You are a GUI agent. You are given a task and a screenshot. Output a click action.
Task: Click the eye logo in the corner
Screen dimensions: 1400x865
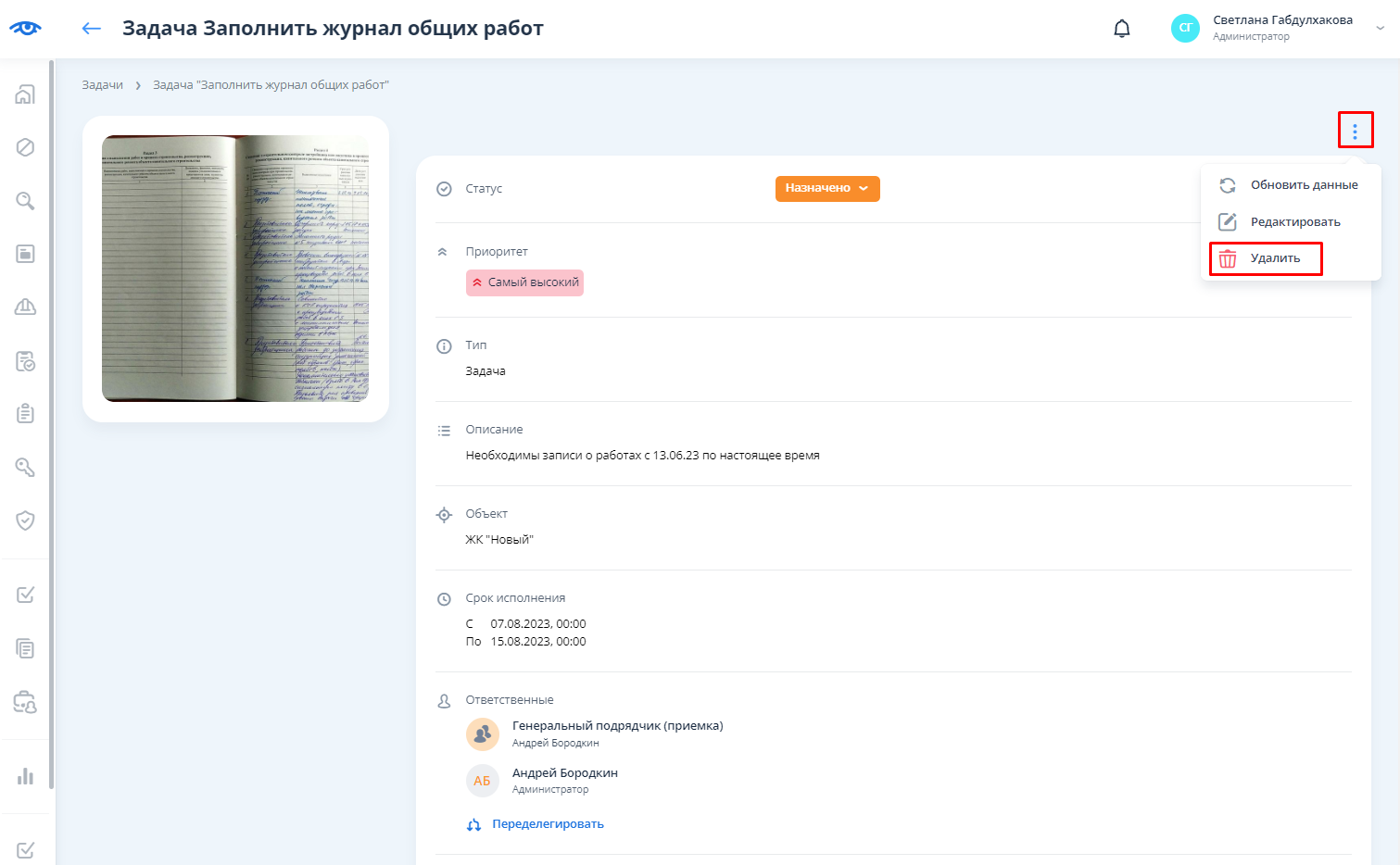25,29
